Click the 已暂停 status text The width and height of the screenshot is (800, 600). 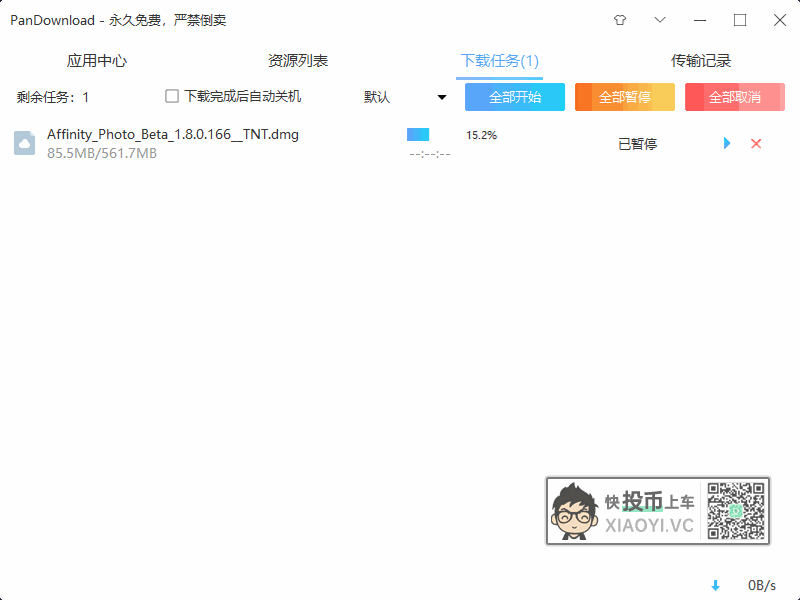pyautogui.click(x=637, y=144)
